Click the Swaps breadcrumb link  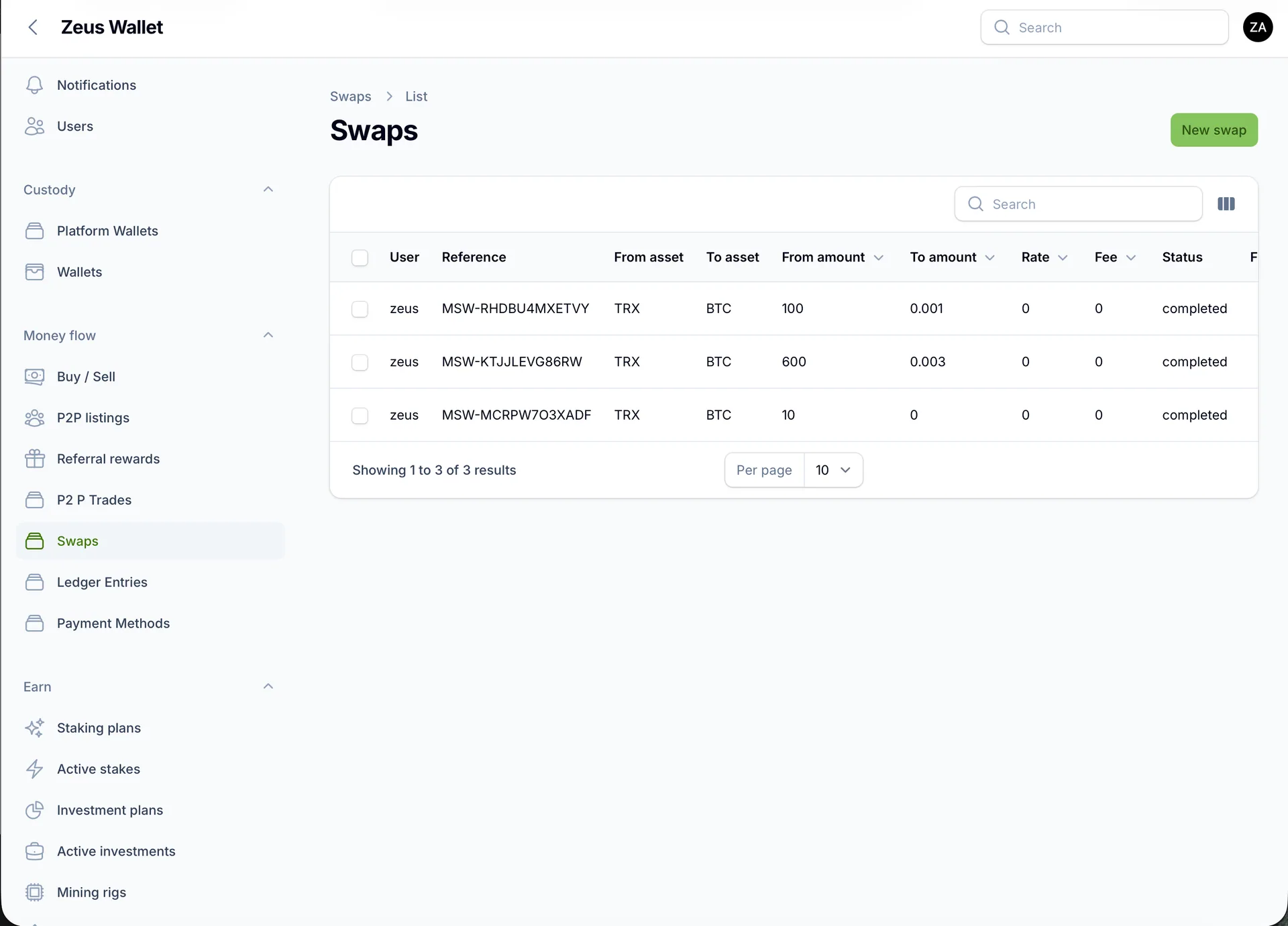[x=350, y=97]
